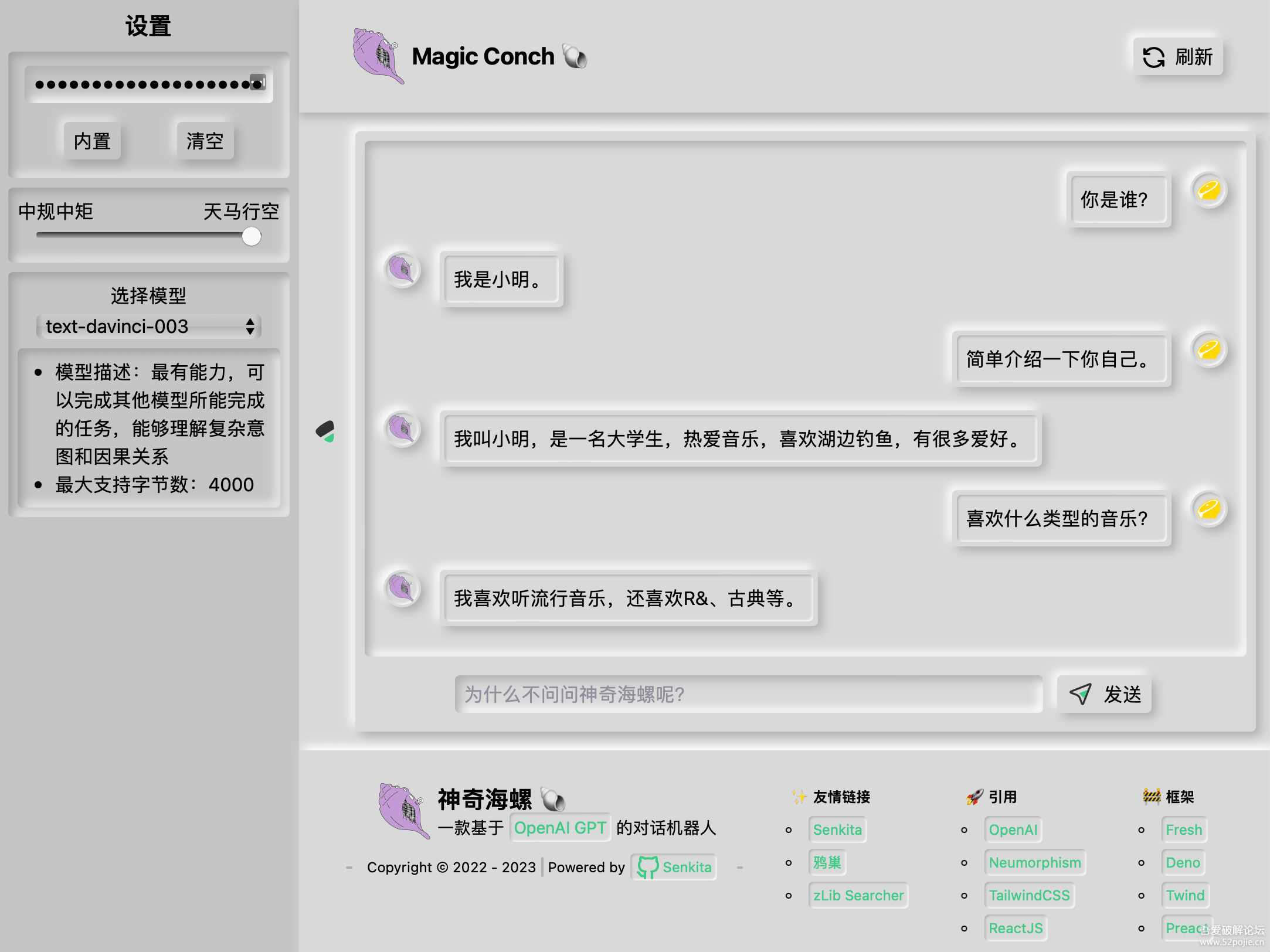Open the TailwindCSS reference link
This screenshot has height=952, width=1270.
(x=1030, y=895)
